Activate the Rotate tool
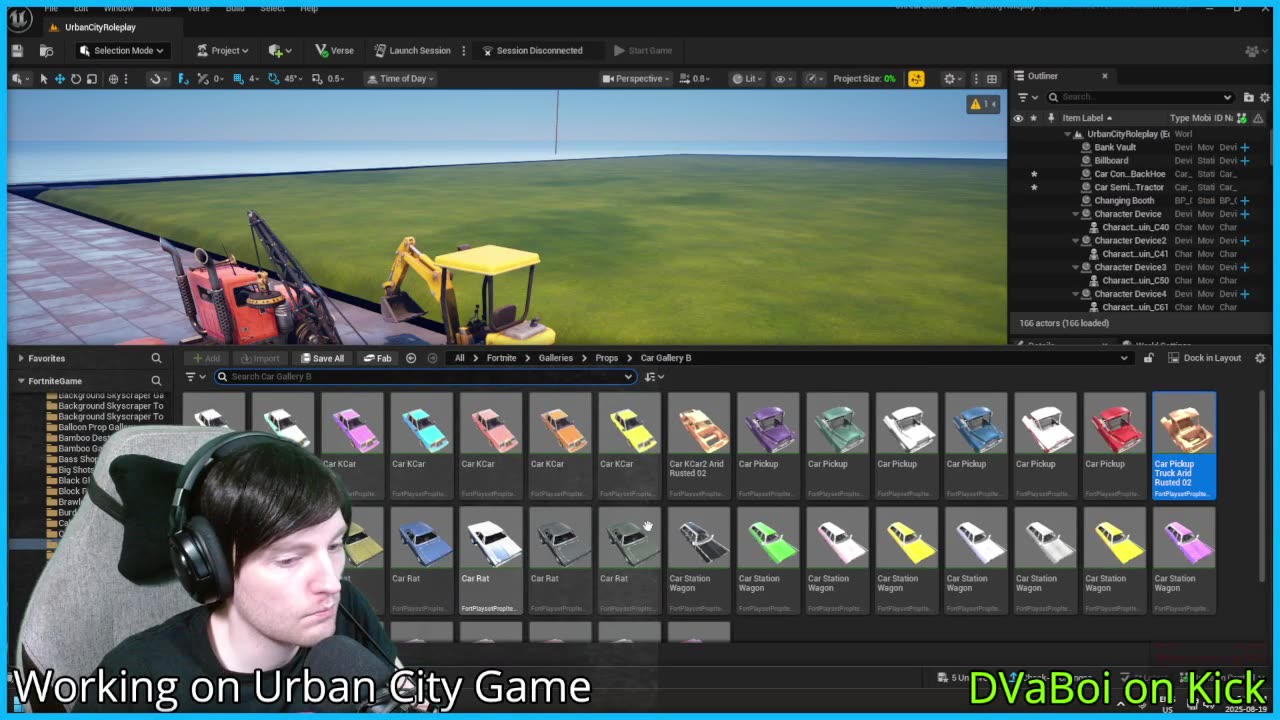The image size is (1280, 720). tap(75, 78)
